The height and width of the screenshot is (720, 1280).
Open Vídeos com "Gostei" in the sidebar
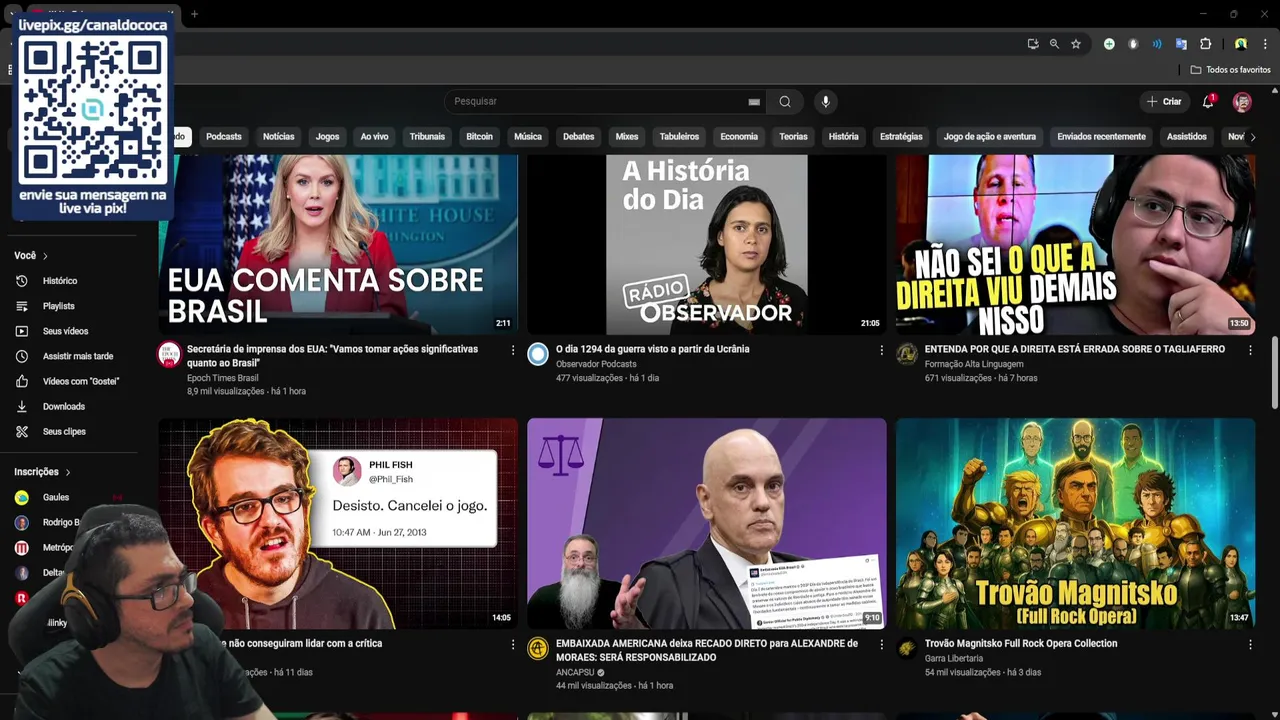click(81, 381)
